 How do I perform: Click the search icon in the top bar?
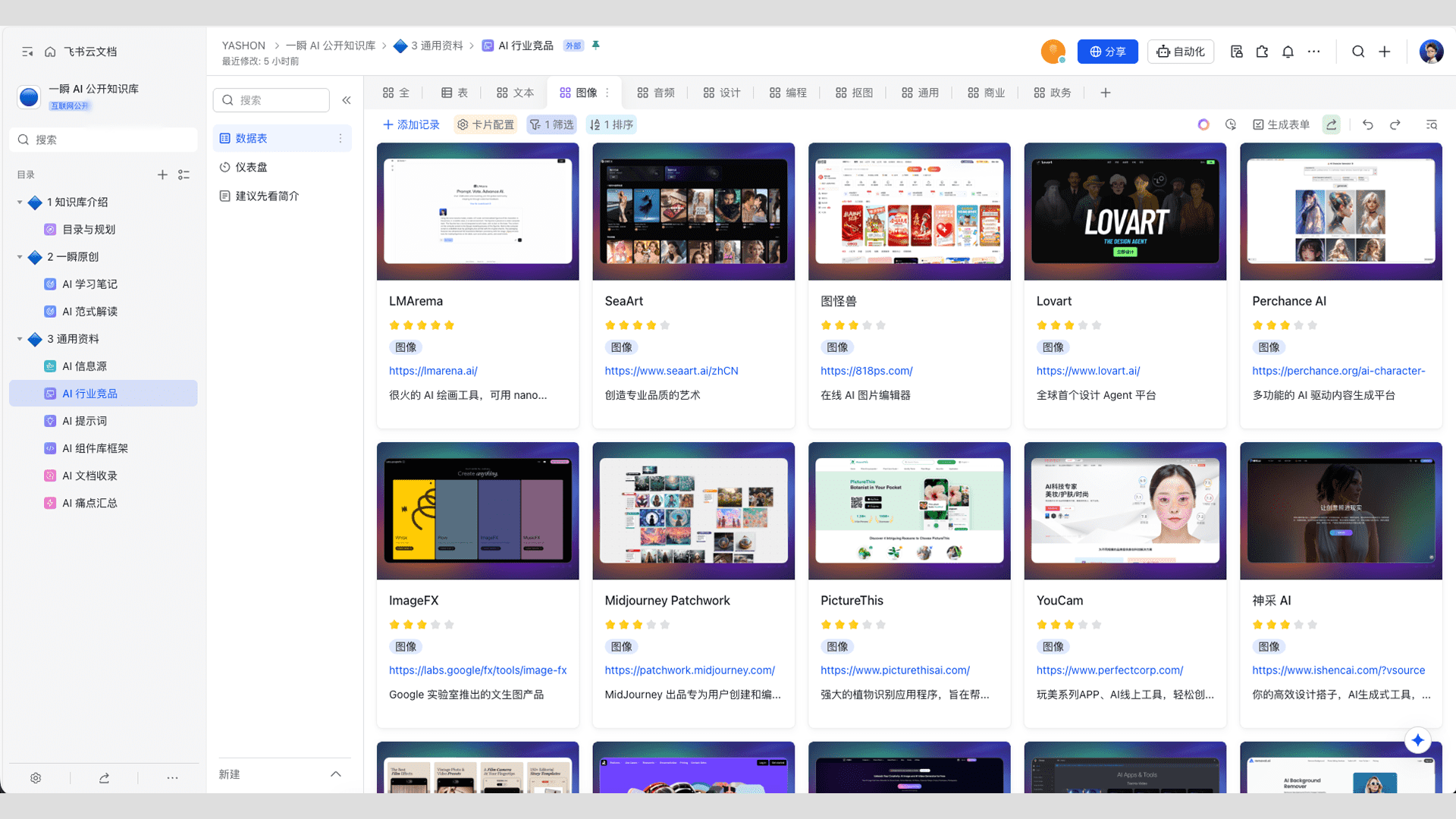(1358, 52)
